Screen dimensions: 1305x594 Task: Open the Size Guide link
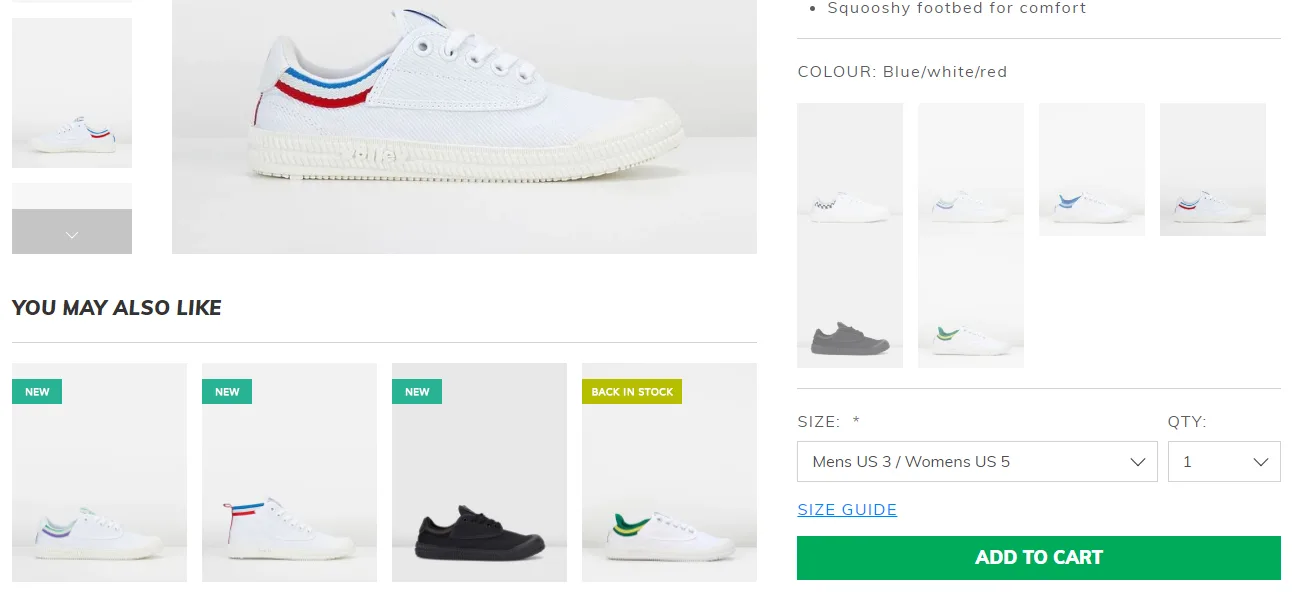coord(847,510)
